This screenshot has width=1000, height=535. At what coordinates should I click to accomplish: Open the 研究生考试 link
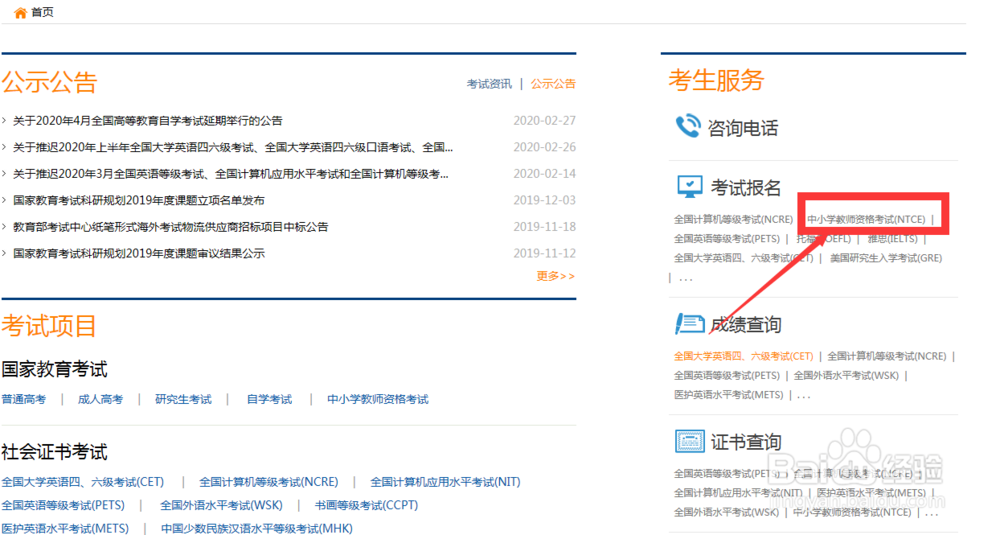183,399
